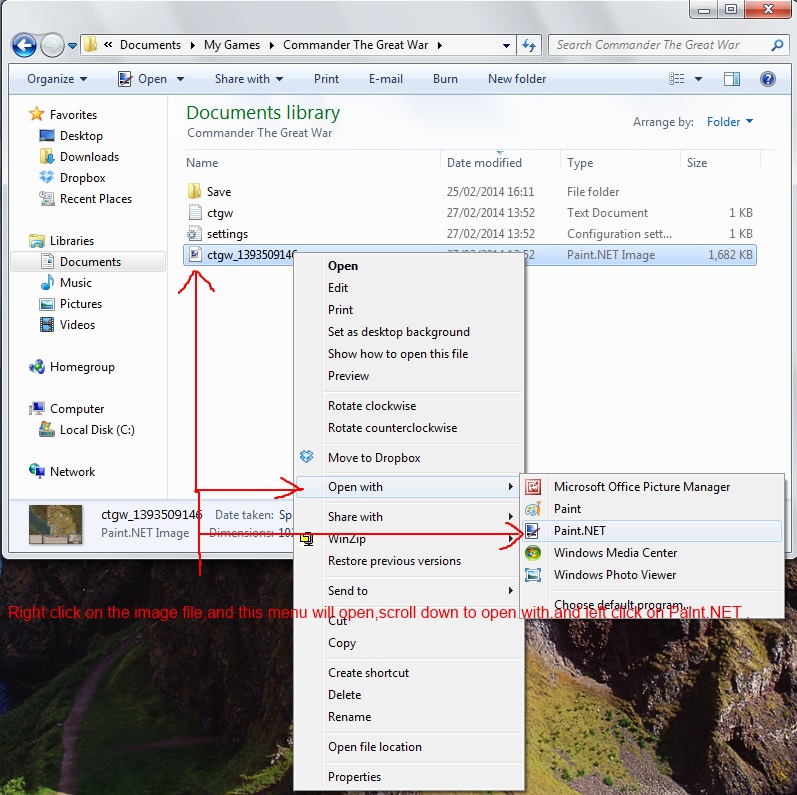Click My Games in the address breadcrumb

click(232, 45)
